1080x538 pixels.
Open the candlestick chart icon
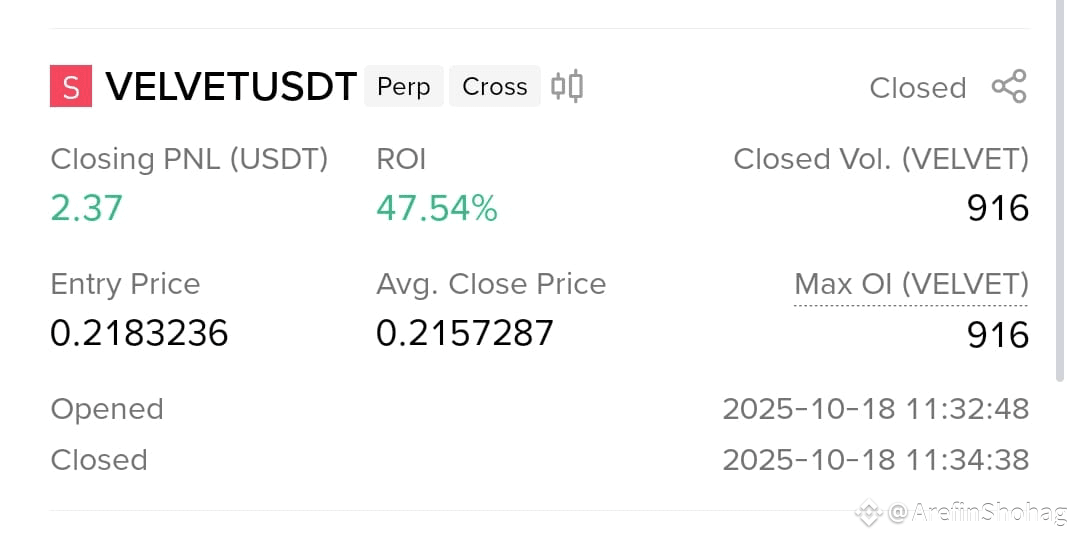click(567, 87)
